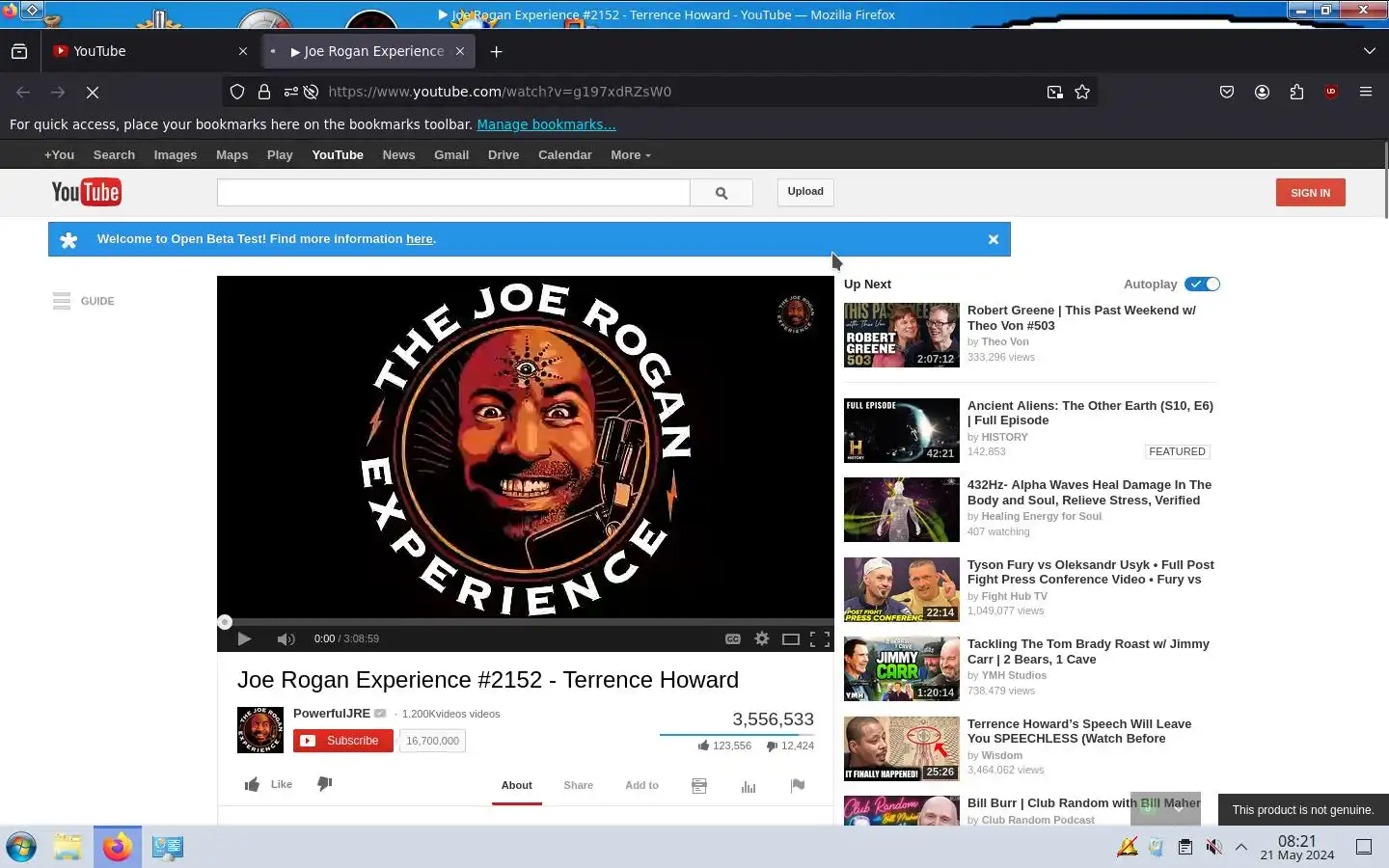Show hidden system tray icons
This screenshot has width=1389, height=868.
[1241, 847]
